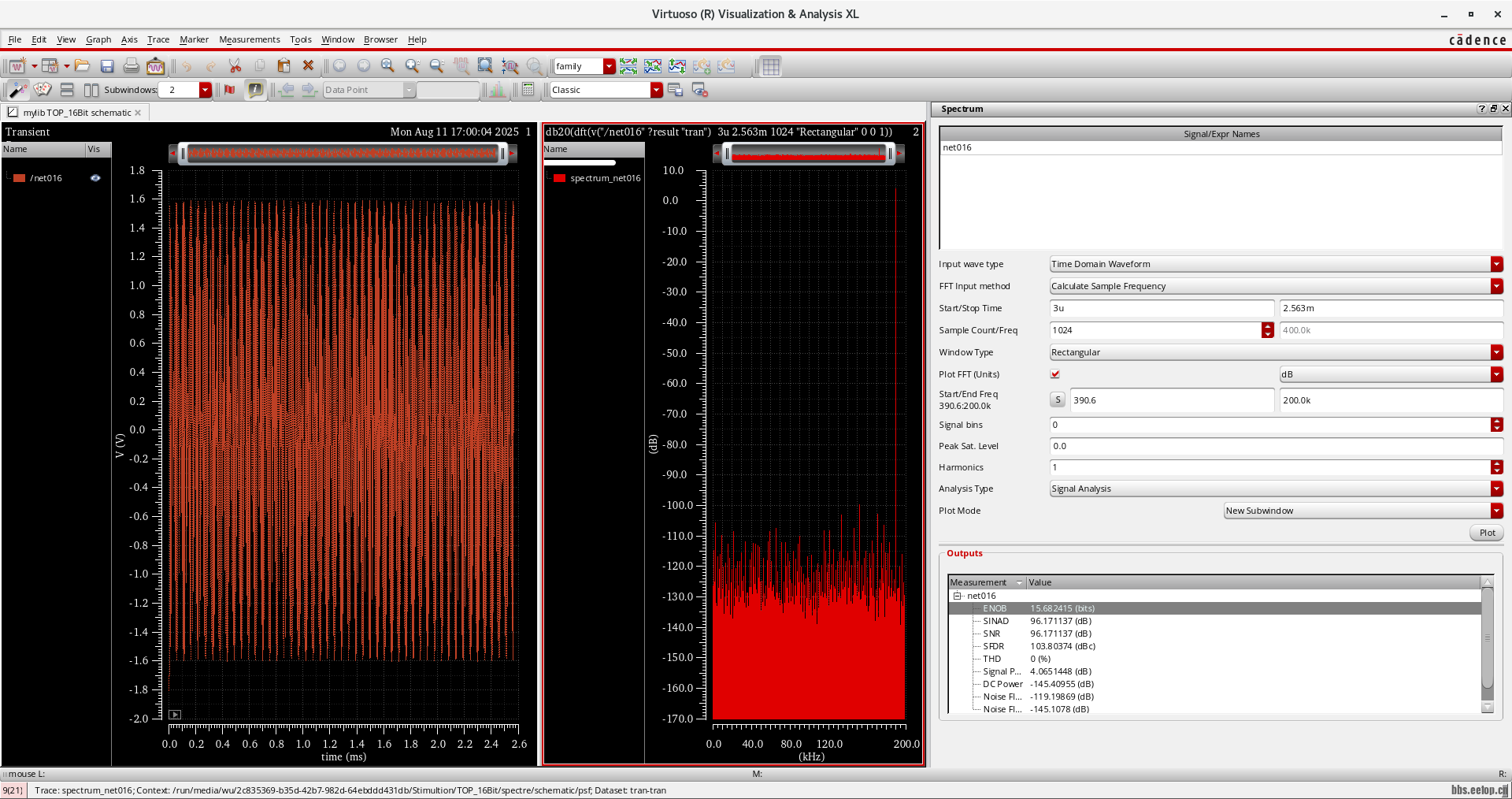Click the subwindow grid layout icon
Screen dimensions: 1512x799
[771, 66]
